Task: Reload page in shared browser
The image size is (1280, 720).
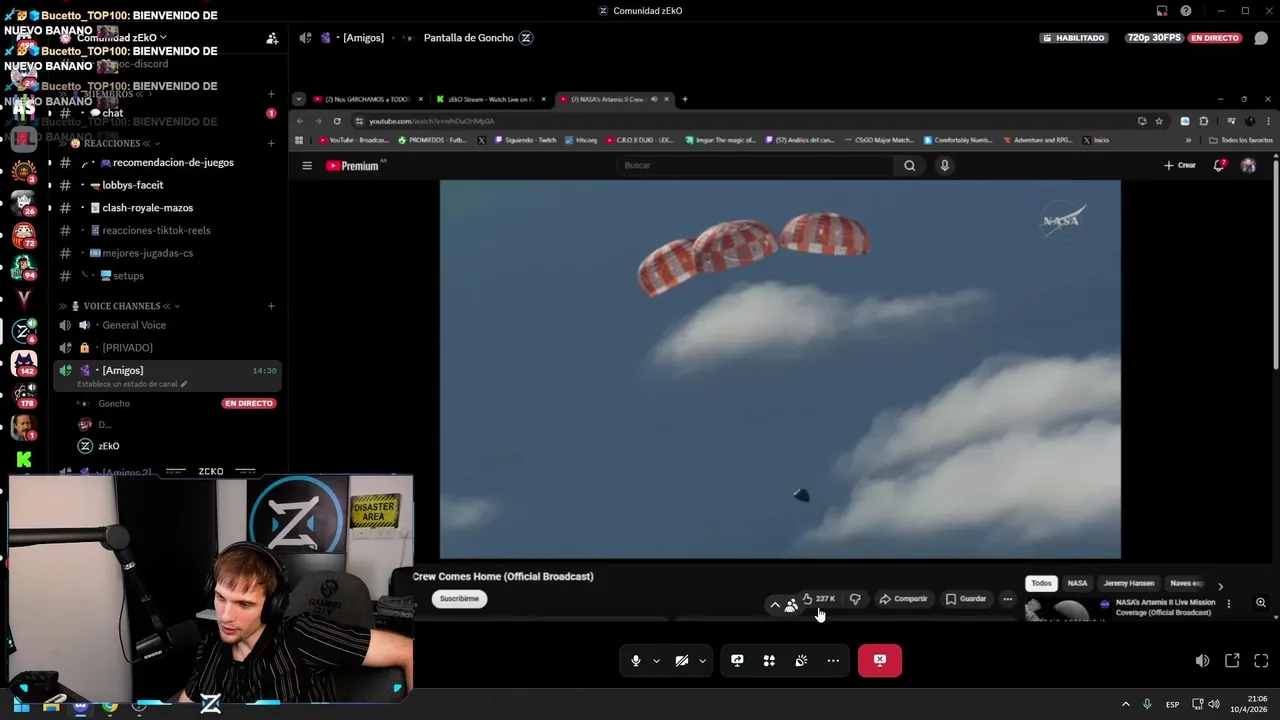Action: 337,121
